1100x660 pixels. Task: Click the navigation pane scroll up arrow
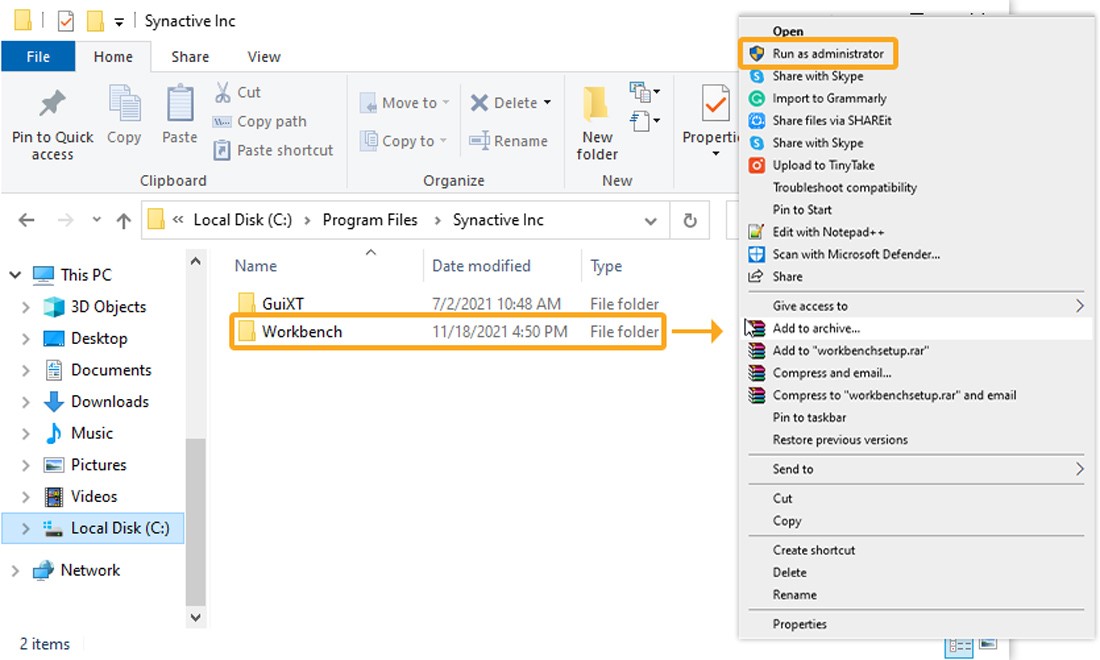click(196, 262)
